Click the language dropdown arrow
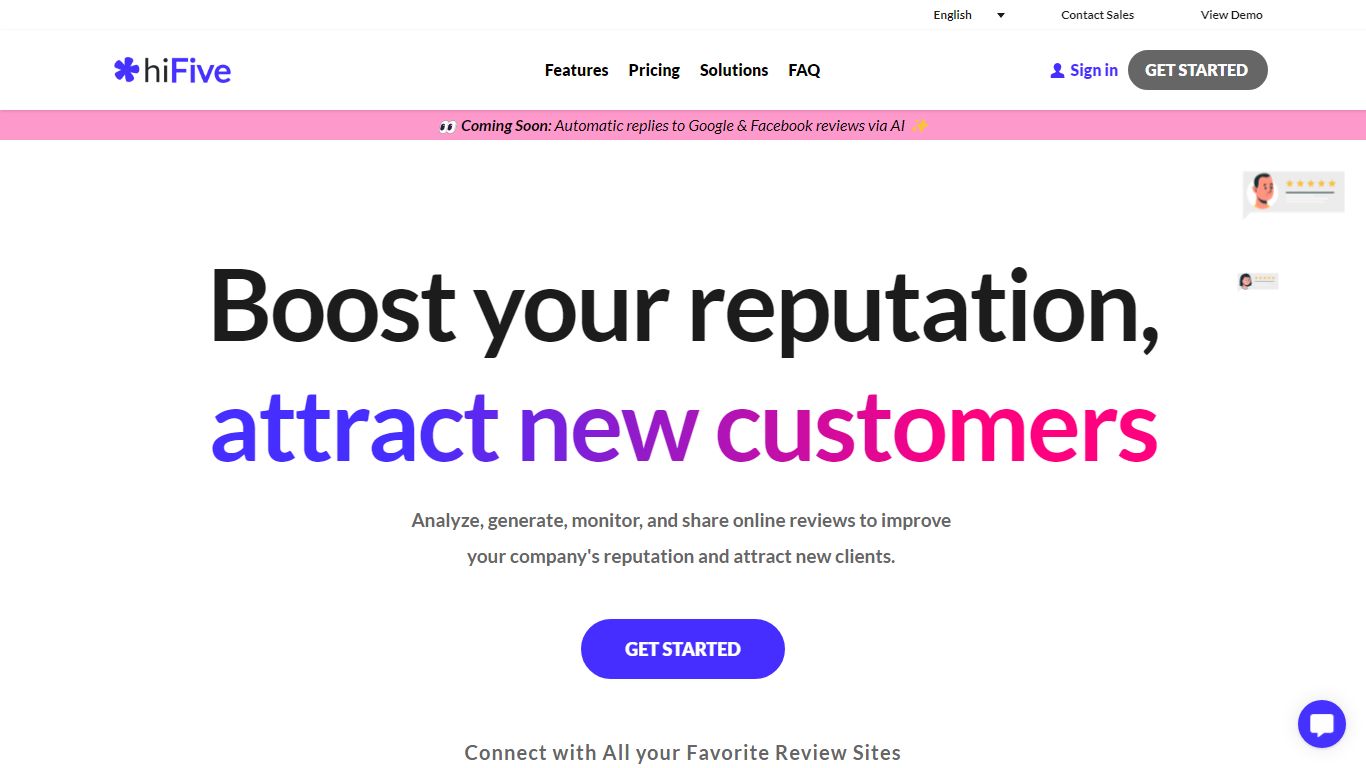The image size is (1366, 768). tap(999, 15)
